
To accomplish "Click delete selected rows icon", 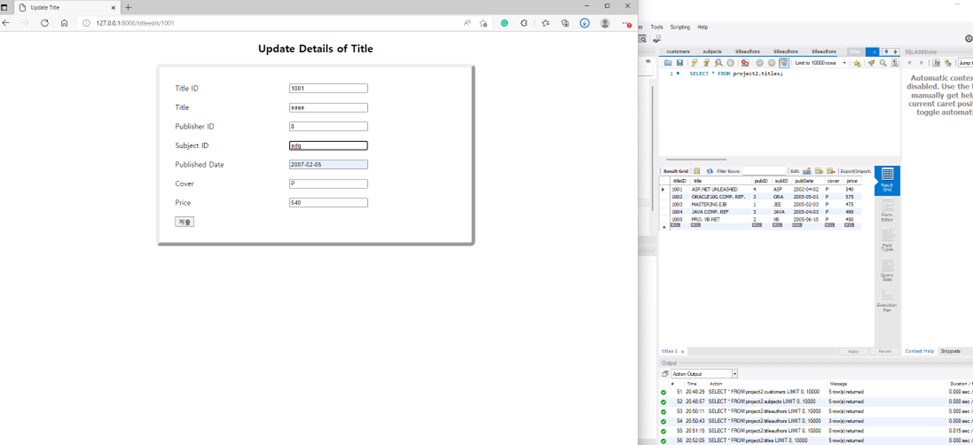I will coord(830,171).
